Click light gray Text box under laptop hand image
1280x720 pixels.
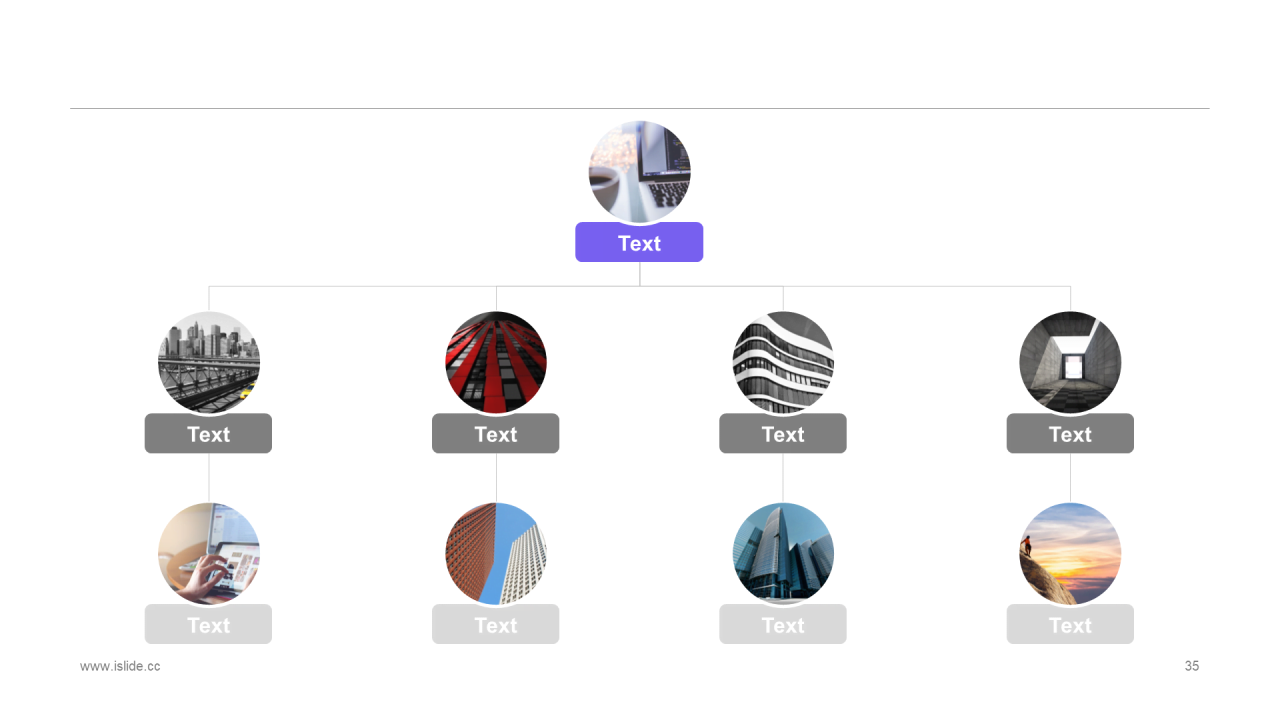click(x=208, y=624)
